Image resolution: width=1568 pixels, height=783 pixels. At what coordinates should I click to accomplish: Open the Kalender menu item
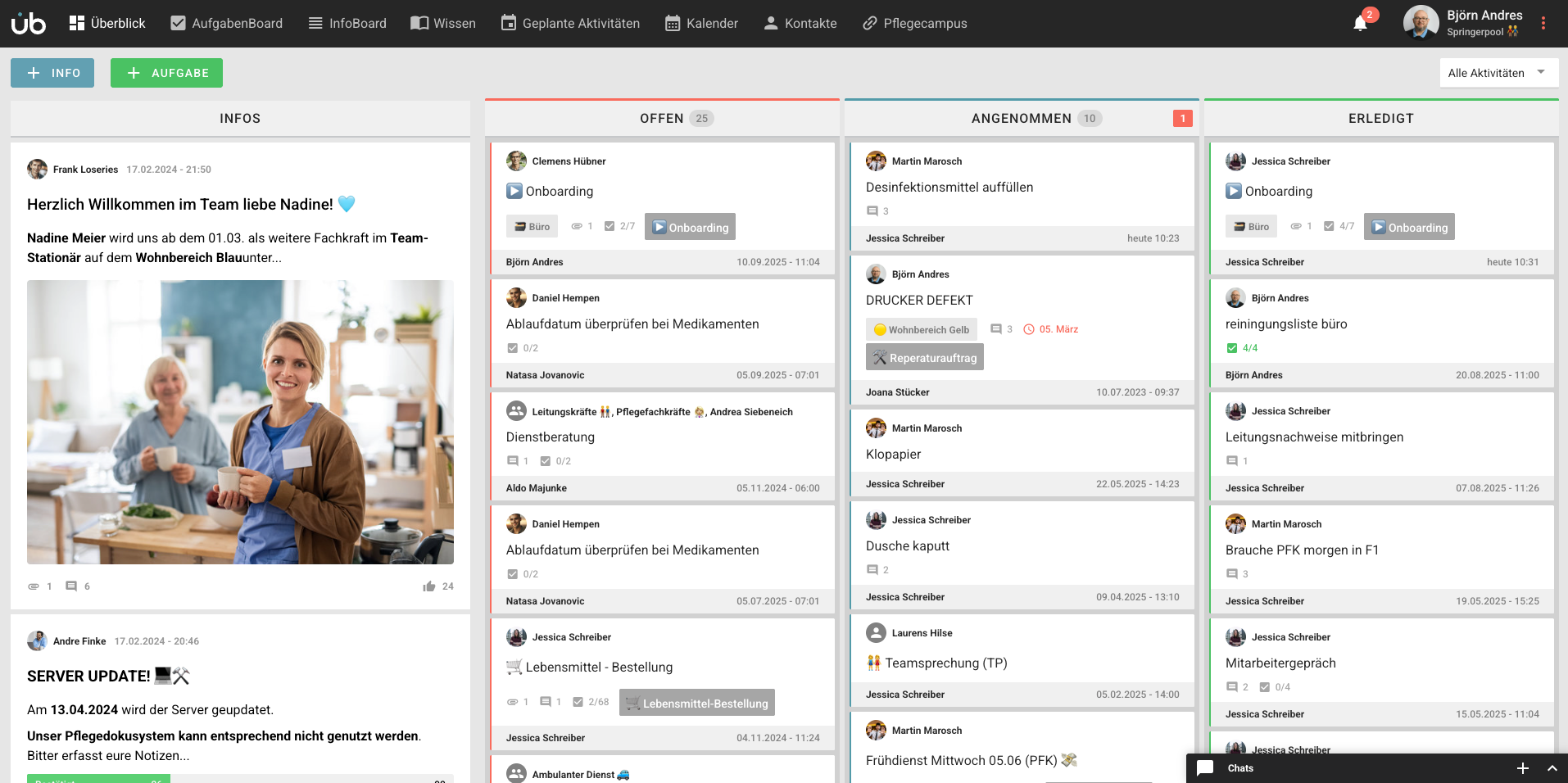(701, 24)
